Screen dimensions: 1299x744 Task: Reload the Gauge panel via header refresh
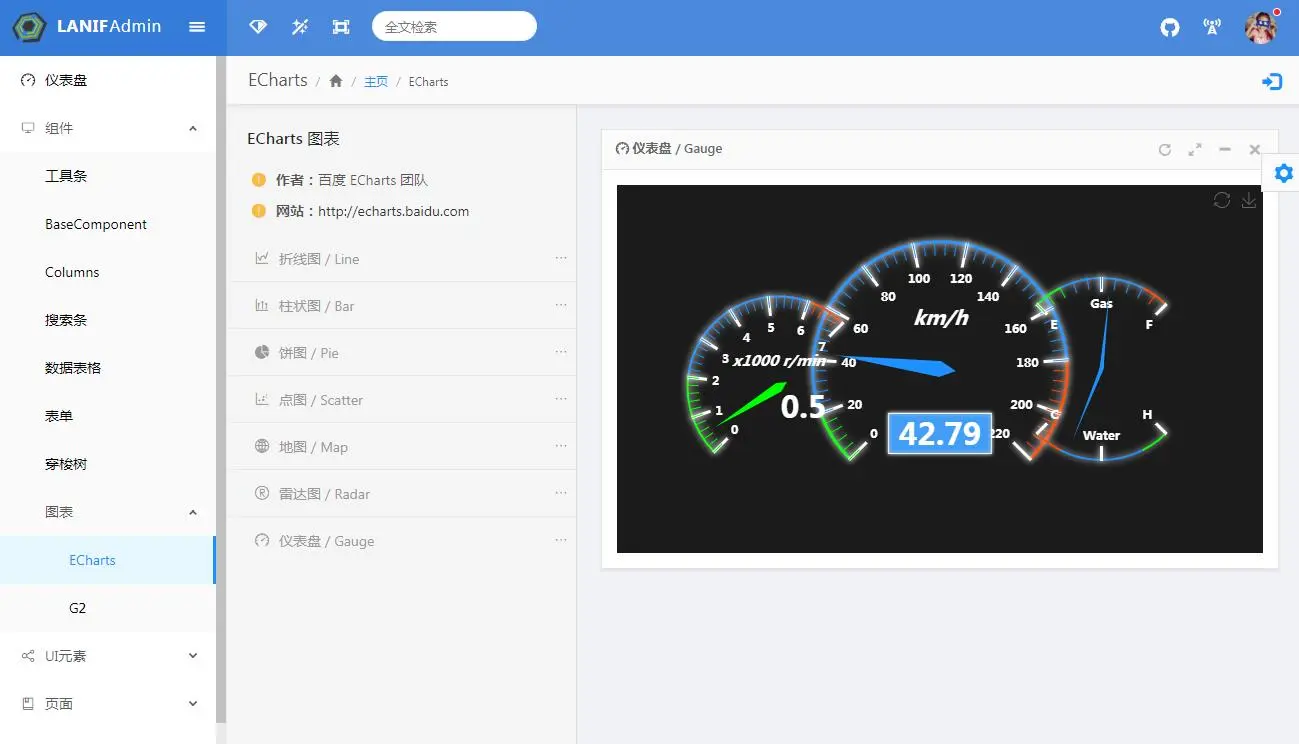coord(1164,150)
